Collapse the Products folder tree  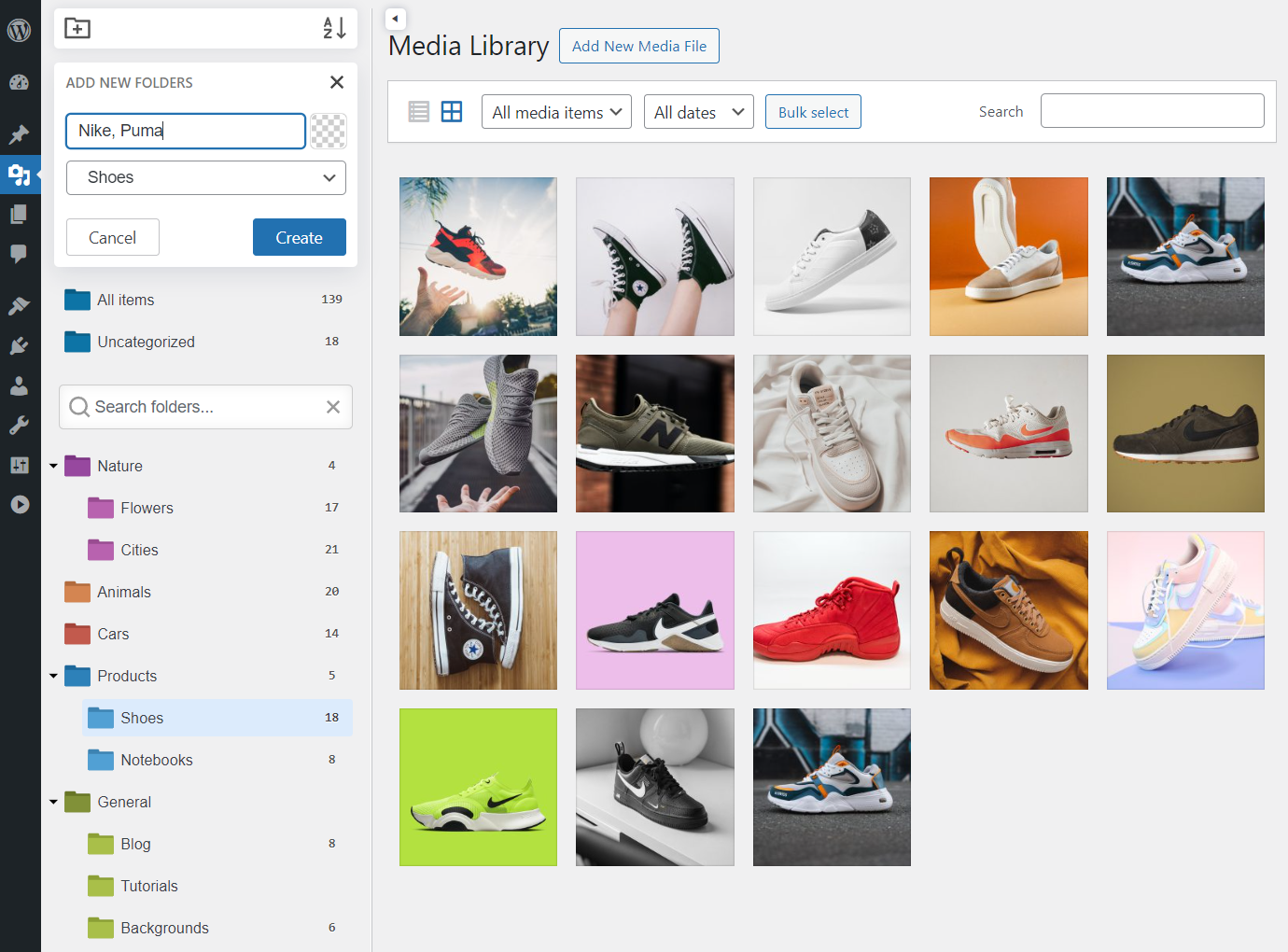[x=53, y=676]
